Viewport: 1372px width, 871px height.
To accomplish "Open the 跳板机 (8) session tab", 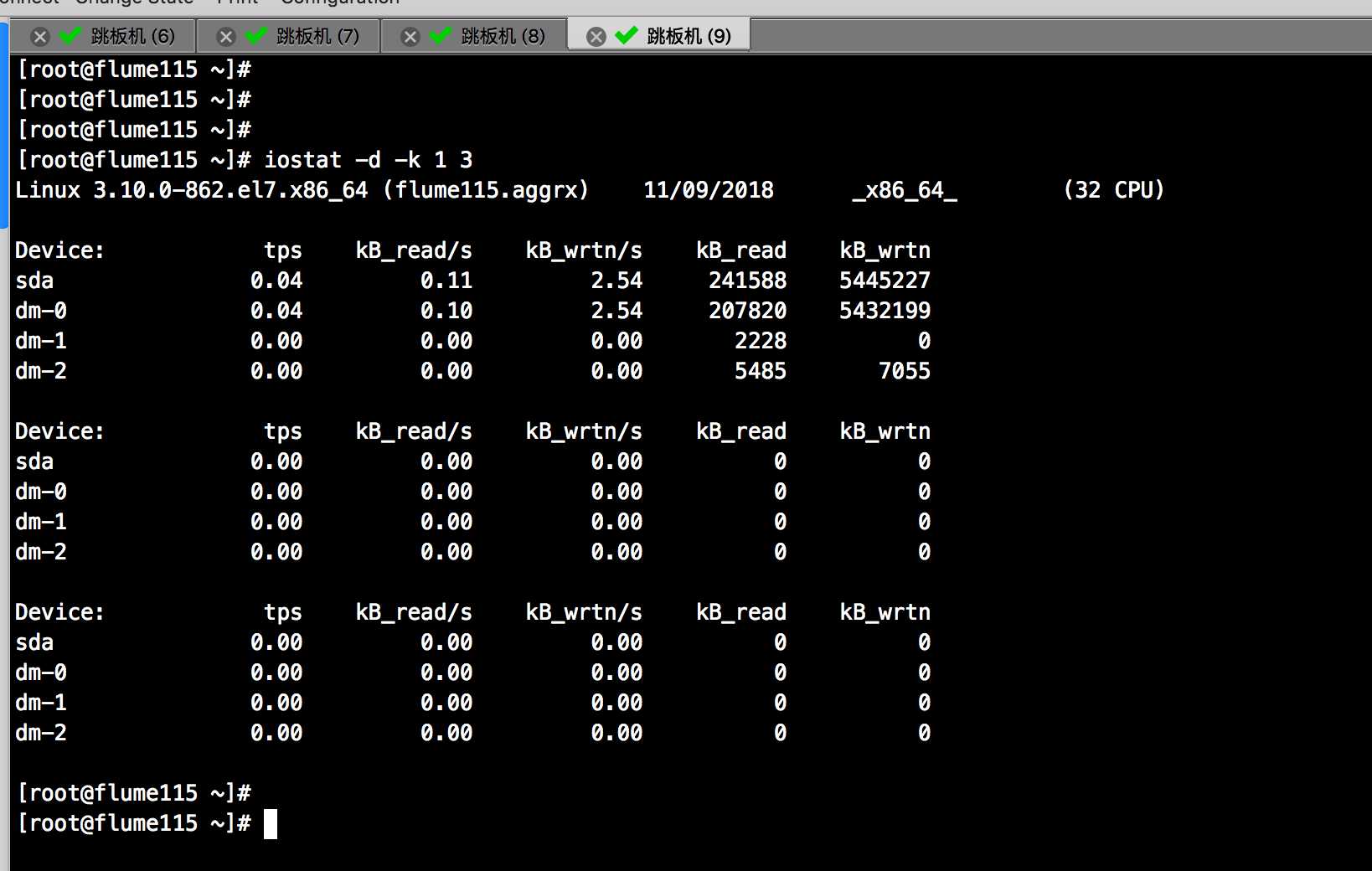I will pos(473,36).
